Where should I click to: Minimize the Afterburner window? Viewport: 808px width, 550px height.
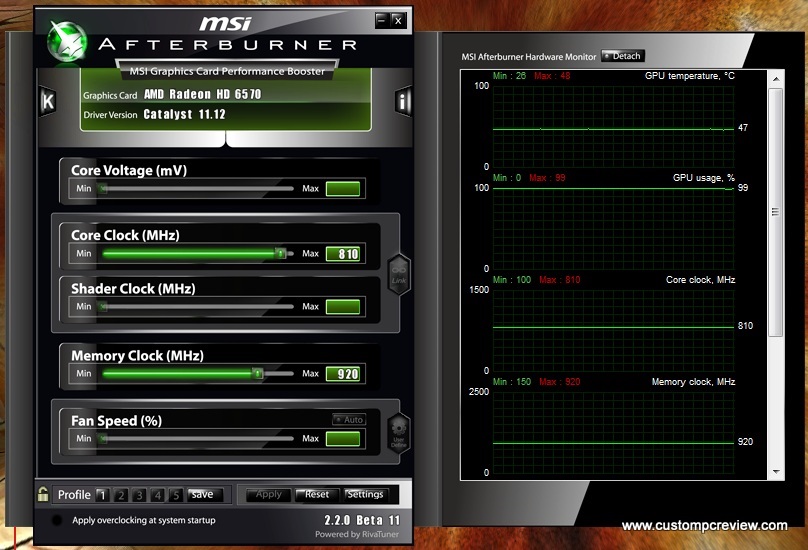click(x=381, y=21)
